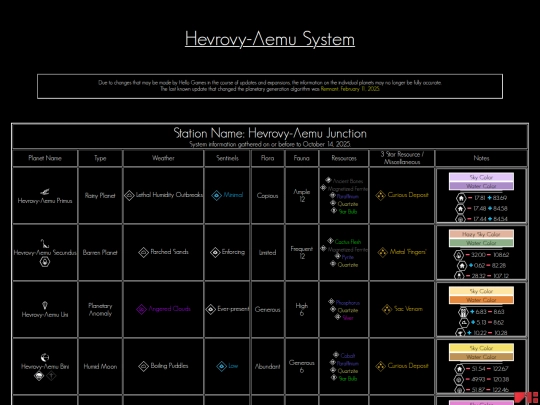Click the weather icon beside Lethal Humidity Outbreaks
This screenshot has width=540, height=405.
pos(129,195)
